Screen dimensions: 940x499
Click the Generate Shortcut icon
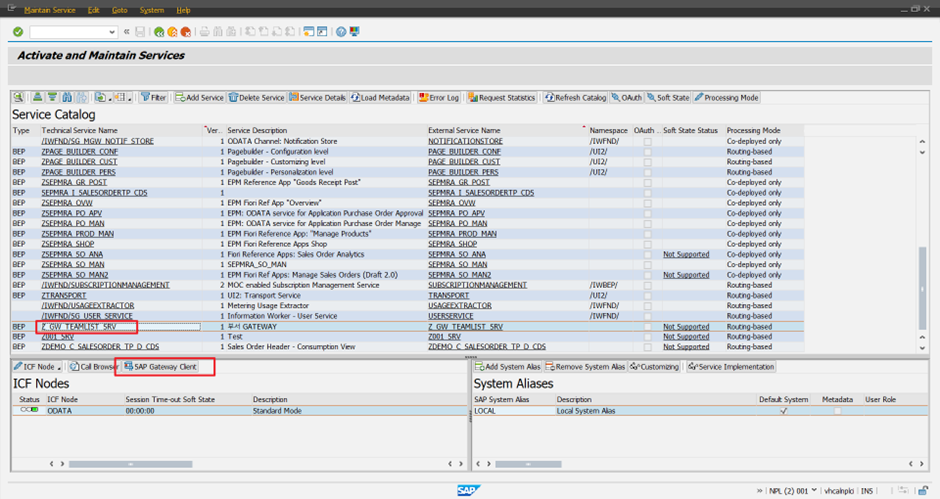(322, 32)
